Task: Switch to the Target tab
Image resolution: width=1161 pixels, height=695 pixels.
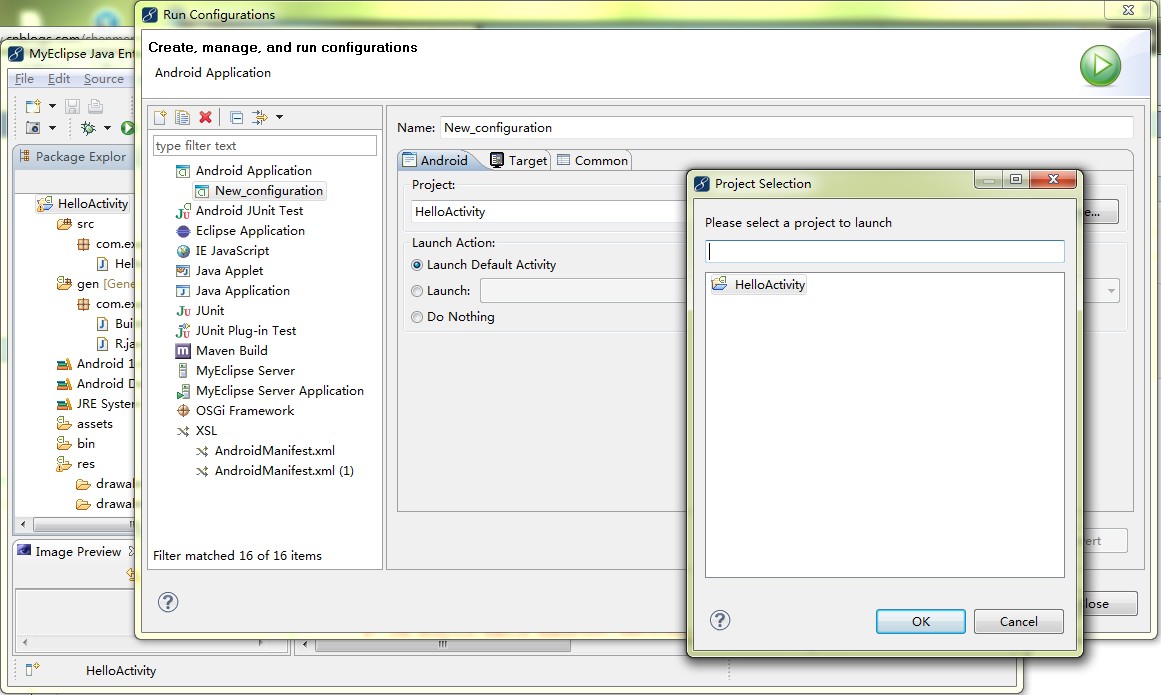Action: tap(518, 160)
